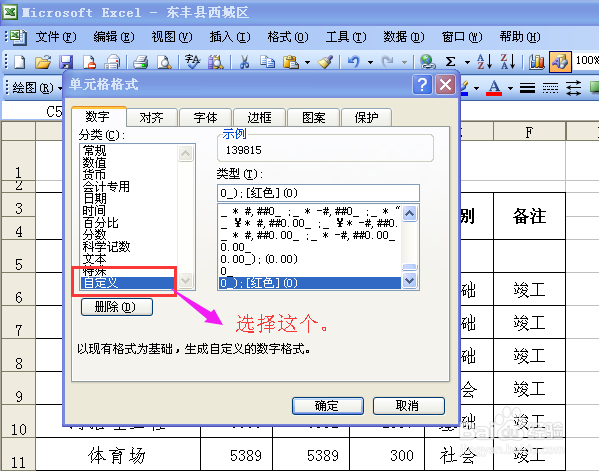
Task: Open the 100% zoom combo box
Action: [x=587, y=60]
